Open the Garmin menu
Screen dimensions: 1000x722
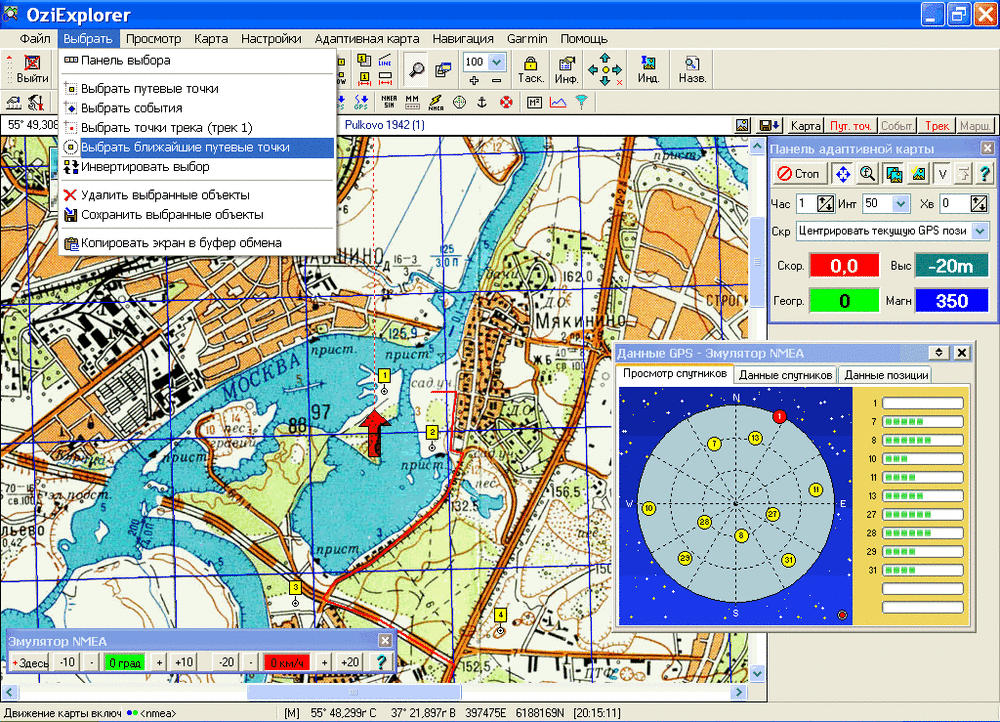click(x=527, y=39)
